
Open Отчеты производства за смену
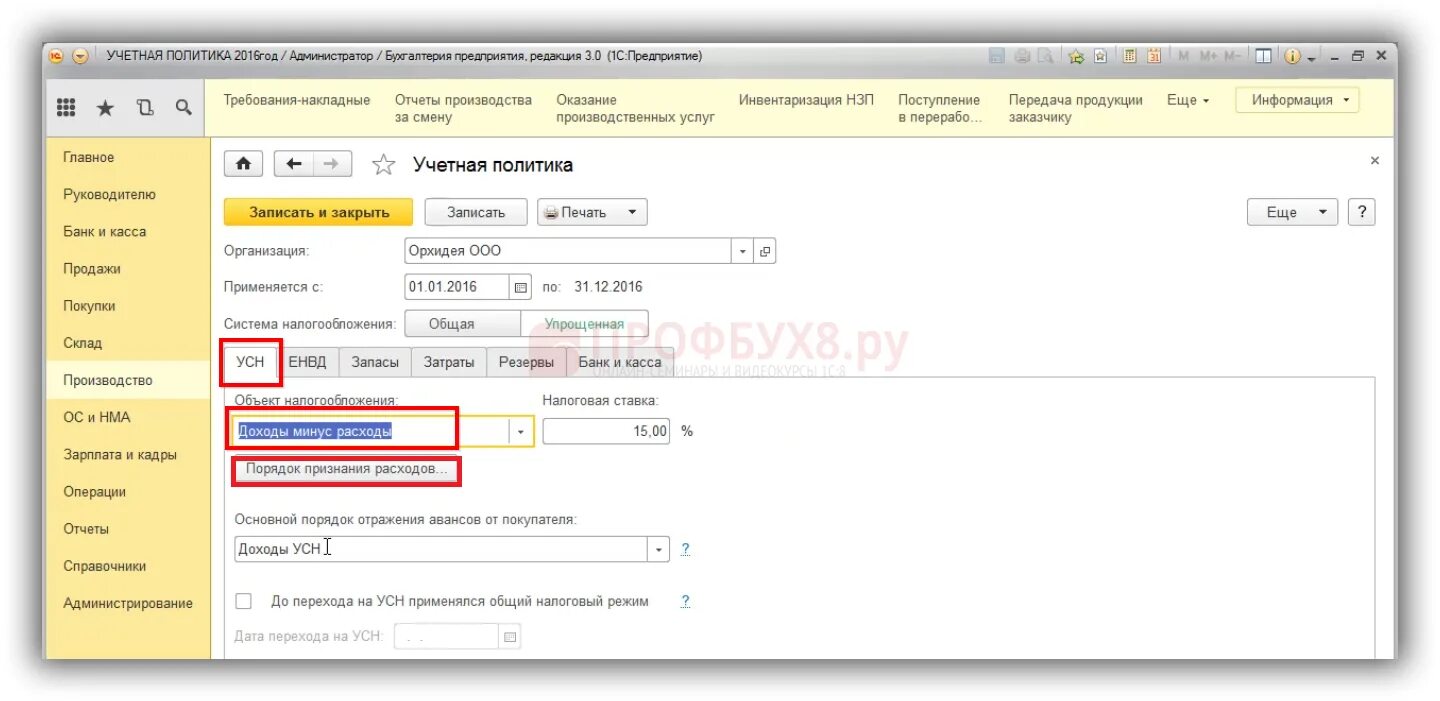[x=463, y=108]
